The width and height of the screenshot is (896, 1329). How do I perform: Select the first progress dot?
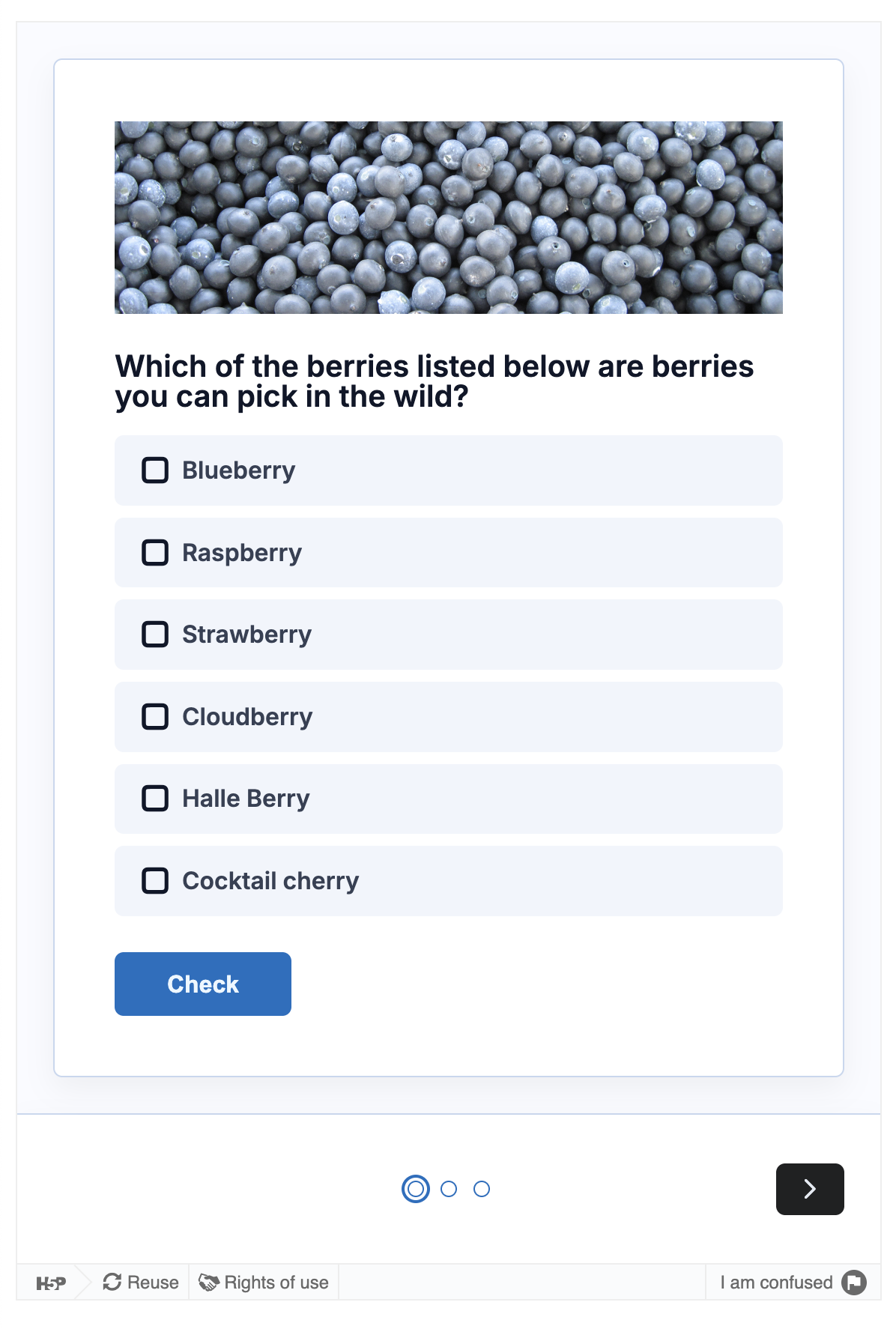tap(416, 1189)
